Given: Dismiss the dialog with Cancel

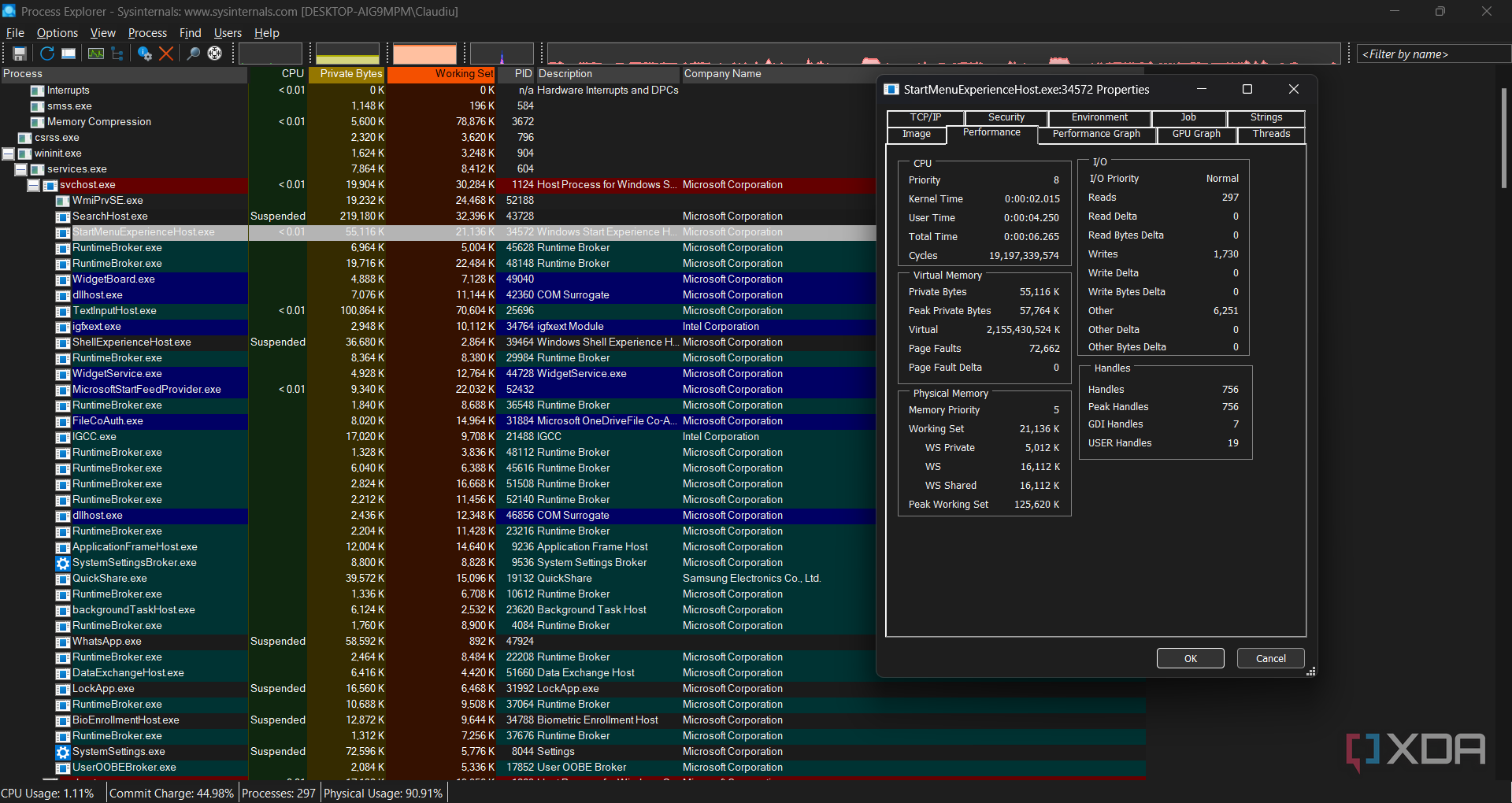Looking at the screenshot, I should point(1270,658).
